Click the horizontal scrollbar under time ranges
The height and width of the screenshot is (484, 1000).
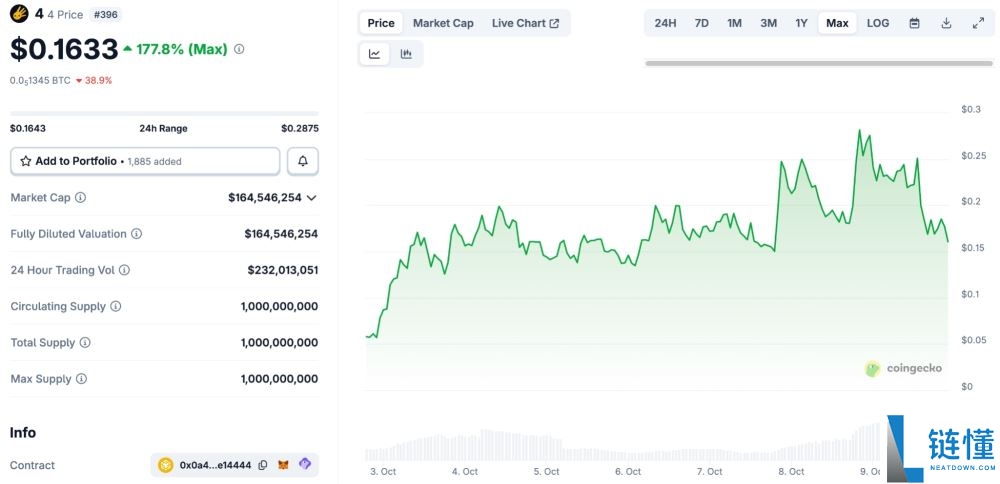point(819,63)
